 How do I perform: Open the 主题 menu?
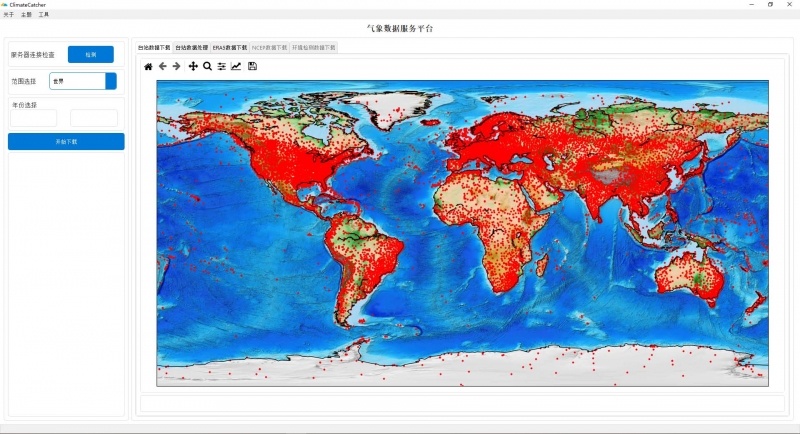click(26, 15)
